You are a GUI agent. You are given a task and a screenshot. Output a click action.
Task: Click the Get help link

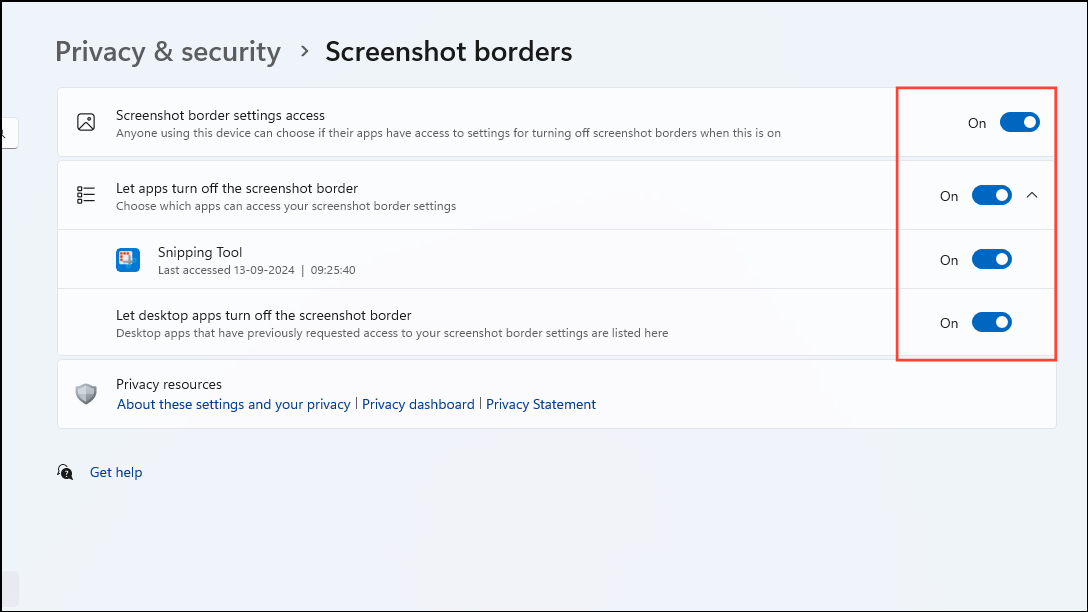115,471
